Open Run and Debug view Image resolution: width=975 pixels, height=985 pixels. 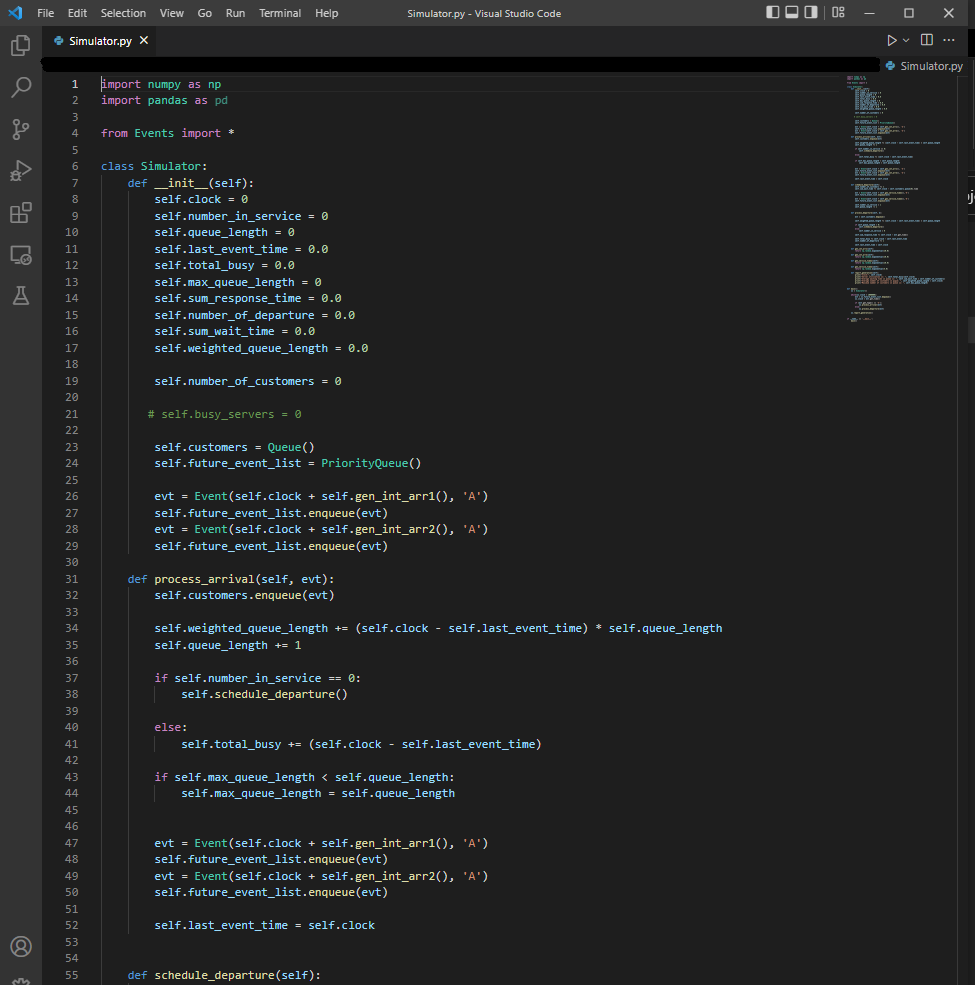[x=20, y=171]
